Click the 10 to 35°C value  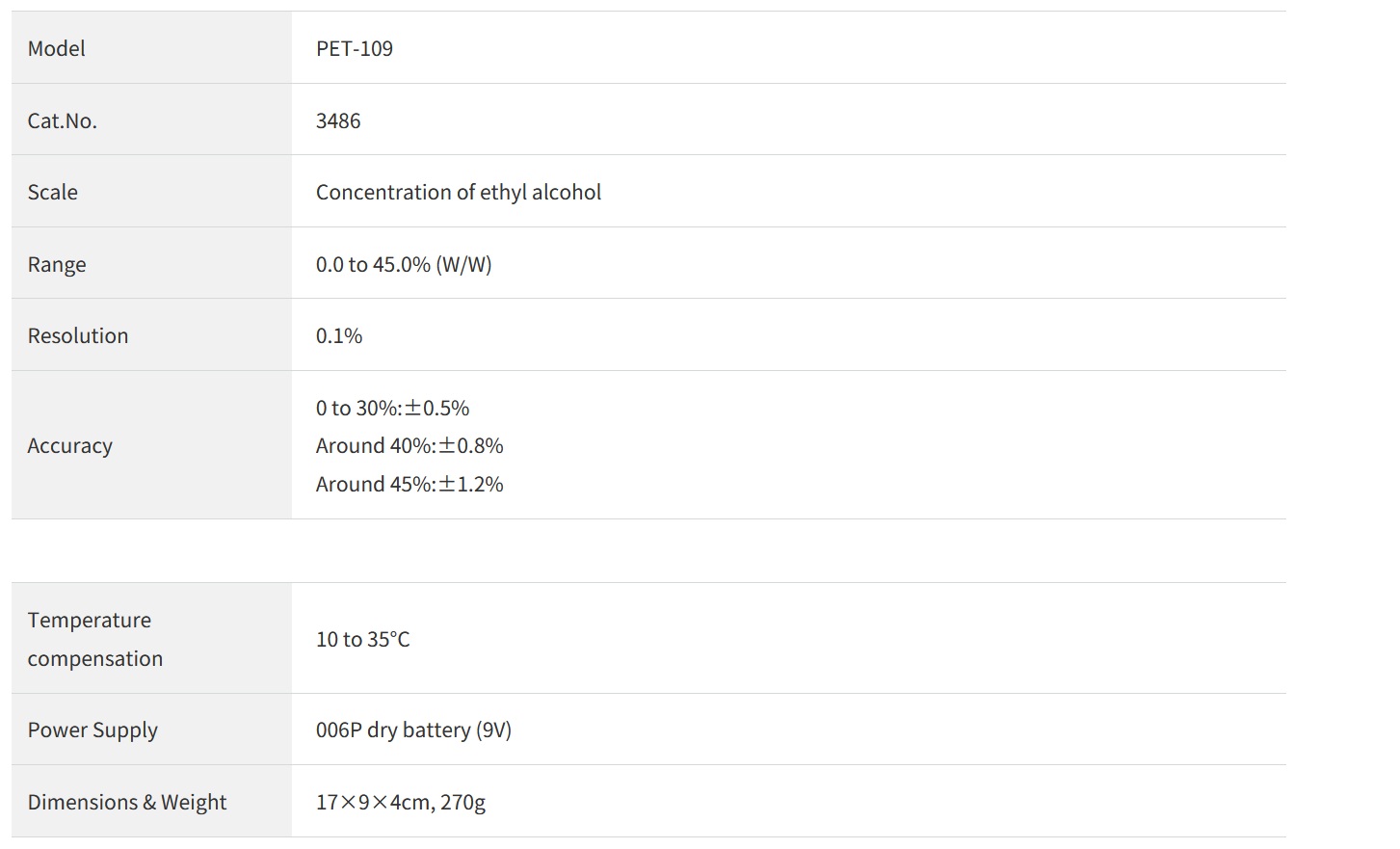coord(363,639)
